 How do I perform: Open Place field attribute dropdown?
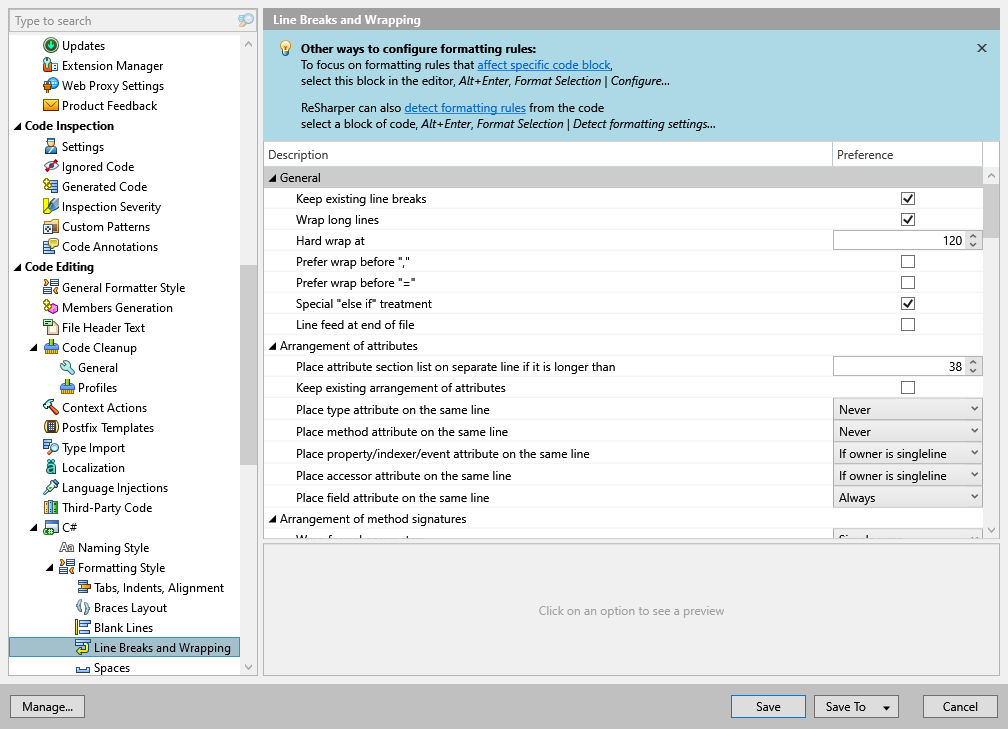pyautogui.click(x=908, y=498)
